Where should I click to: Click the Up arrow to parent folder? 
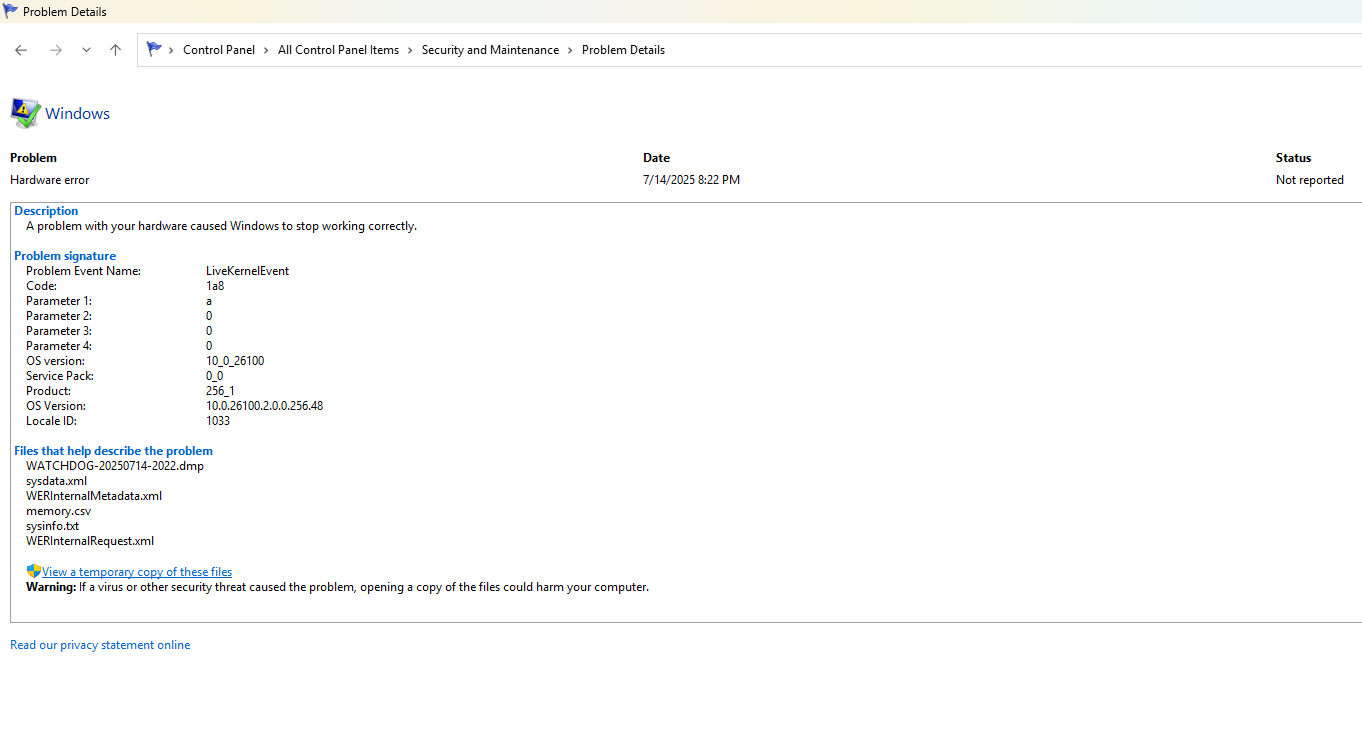pos(115,50)
